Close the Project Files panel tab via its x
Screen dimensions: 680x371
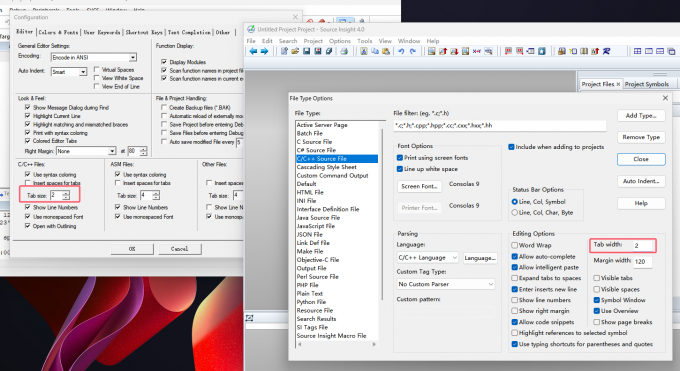point(618,84)
